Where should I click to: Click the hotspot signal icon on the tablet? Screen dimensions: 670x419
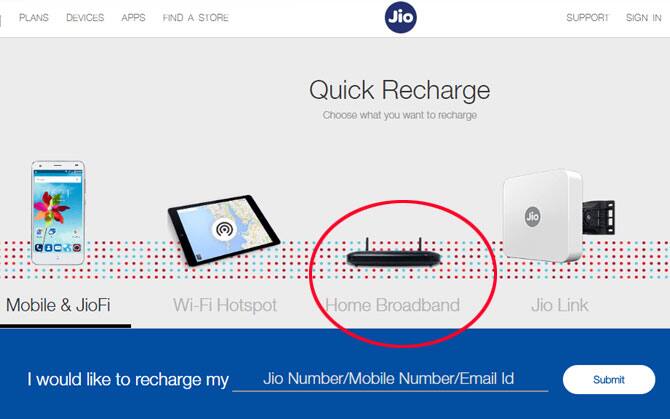(x=223, y=230)
